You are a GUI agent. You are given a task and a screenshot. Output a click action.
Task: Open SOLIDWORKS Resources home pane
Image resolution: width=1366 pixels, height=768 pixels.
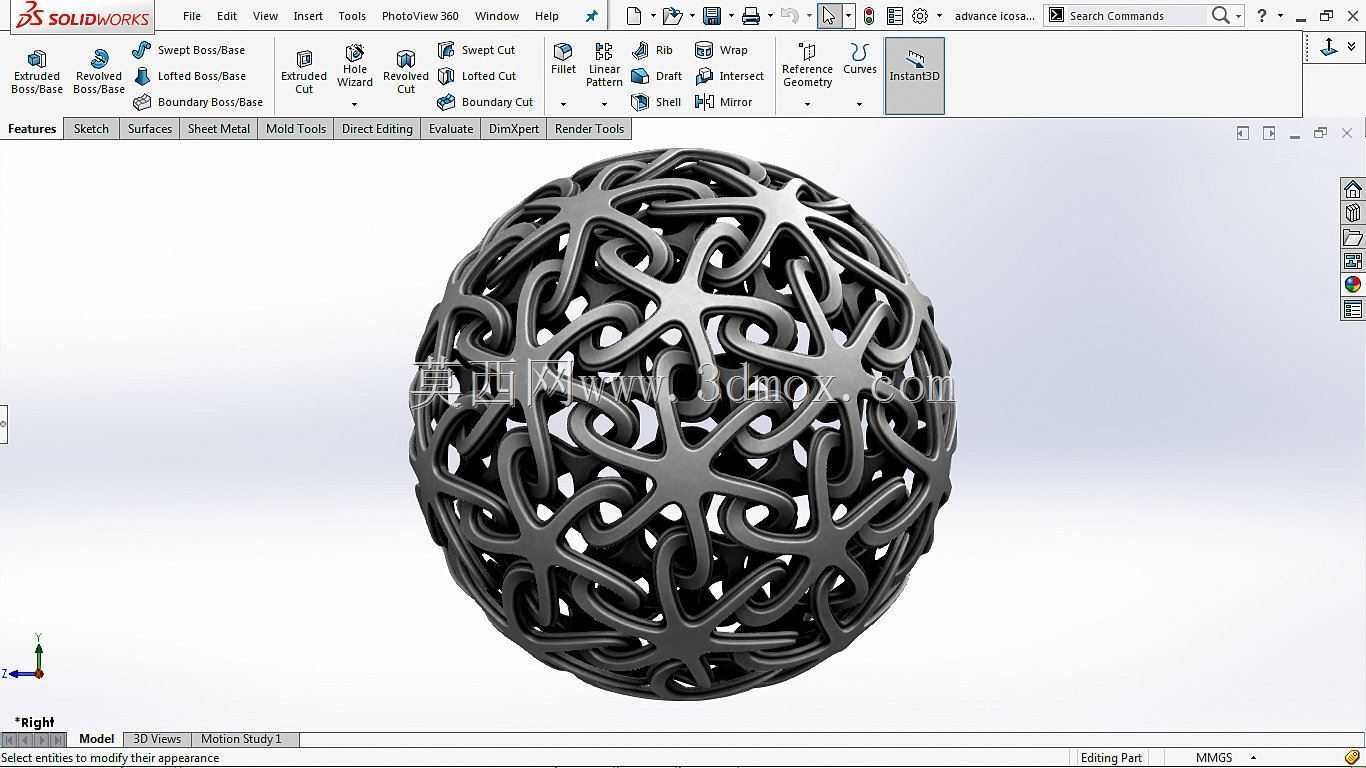[1353, 190]
